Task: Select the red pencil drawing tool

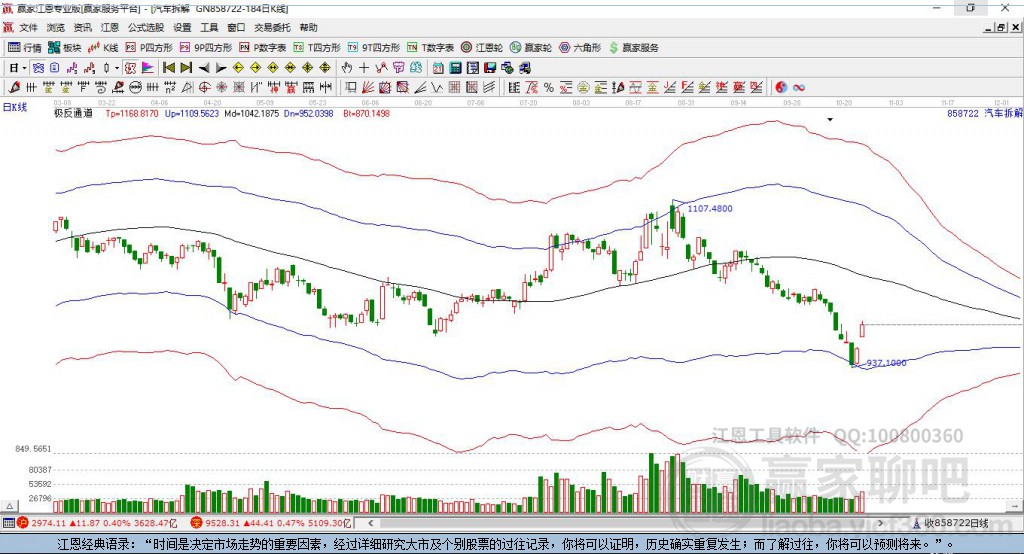Action: pyautogui.click(x=14, y=87)
